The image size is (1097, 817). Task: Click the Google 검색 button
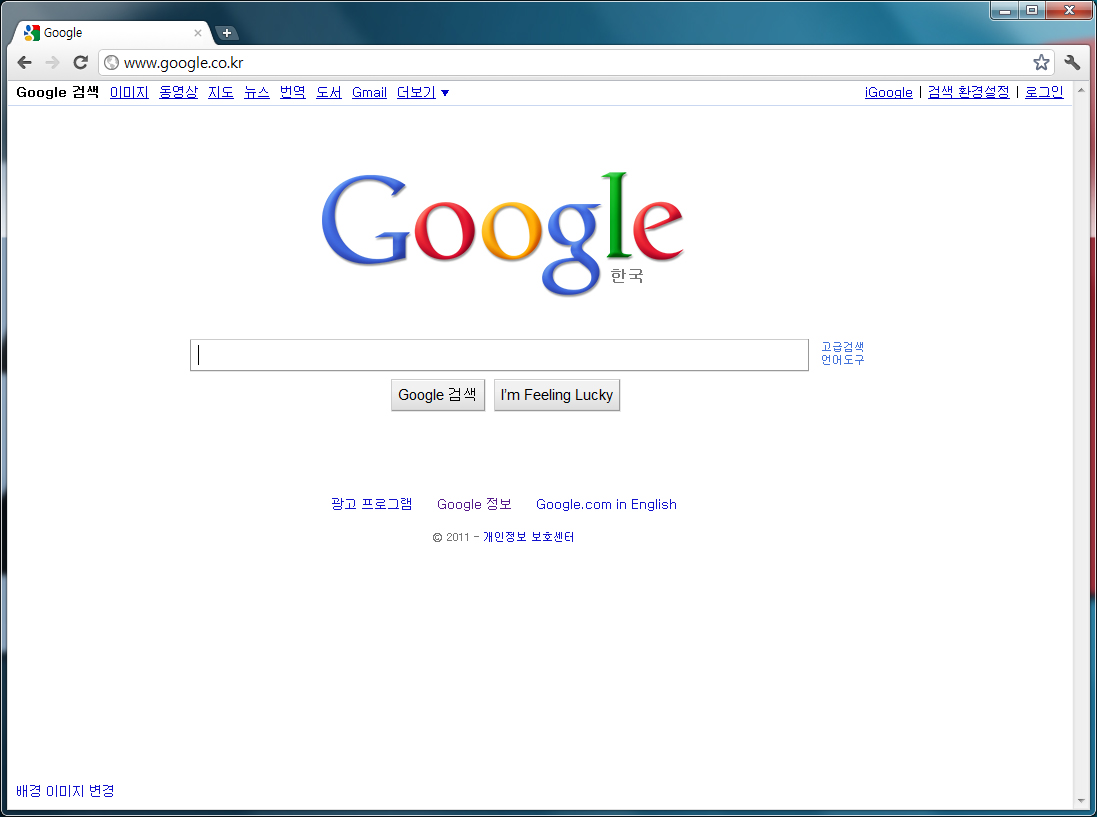coord(438,395)
